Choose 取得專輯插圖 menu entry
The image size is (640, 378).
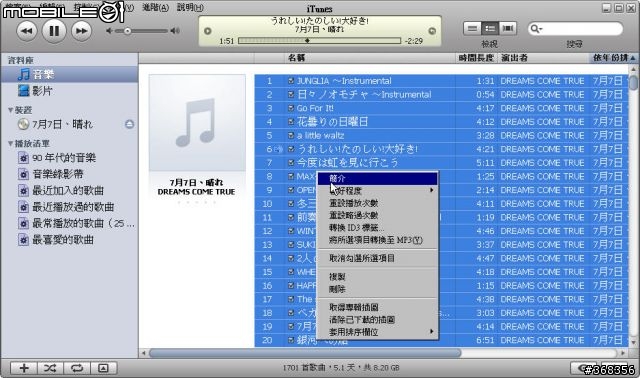click(378, 307)
